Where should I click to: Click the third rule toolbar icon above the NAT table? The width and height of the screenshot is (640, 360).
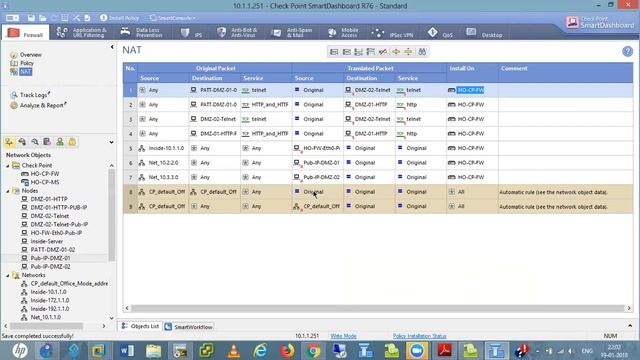[x=358, y=52]
